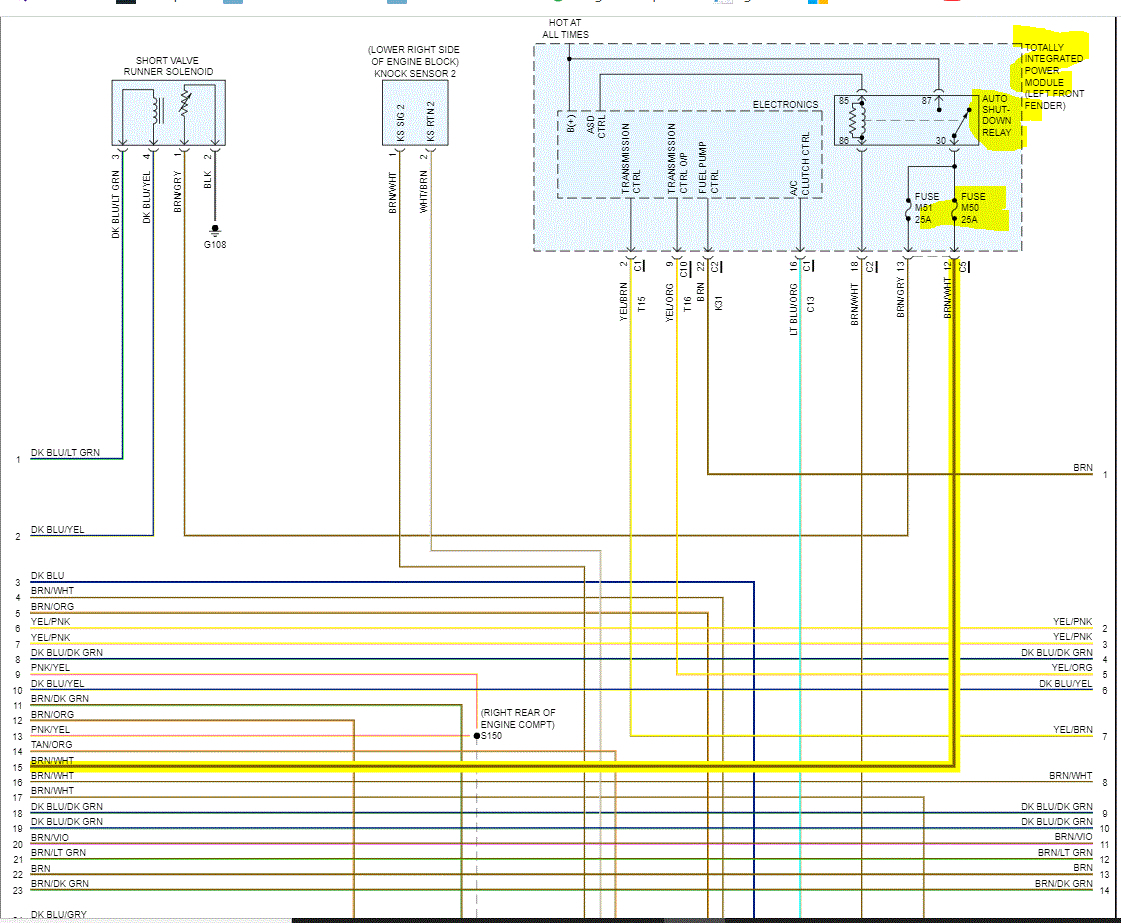Click the KS RTN 2 pin label
Image resolution: width=1121 pixels, height=923 pixels.
[x=430, y=121]
